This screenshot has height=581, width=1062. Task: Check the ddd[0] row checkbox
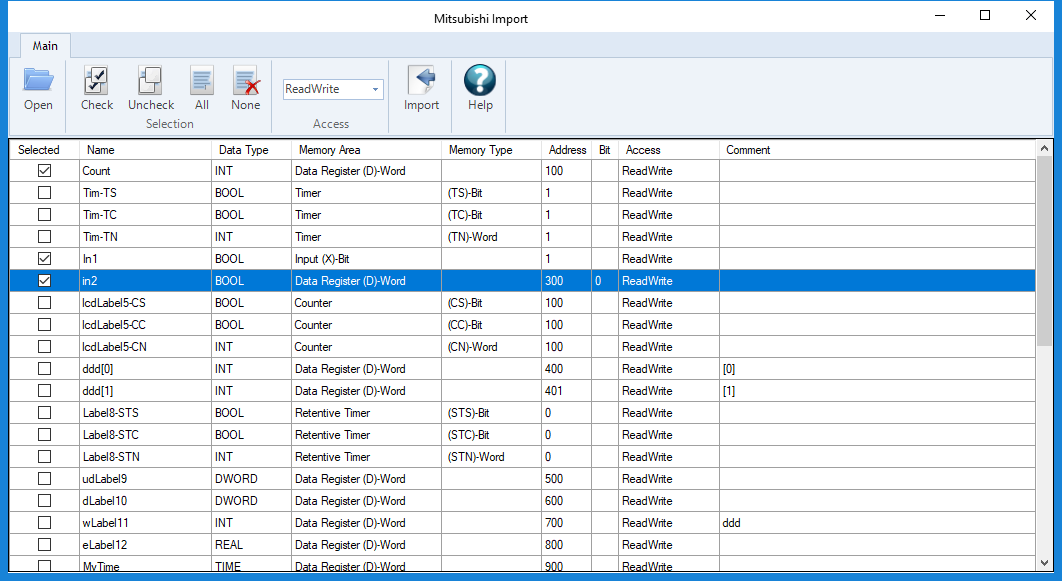44,368
